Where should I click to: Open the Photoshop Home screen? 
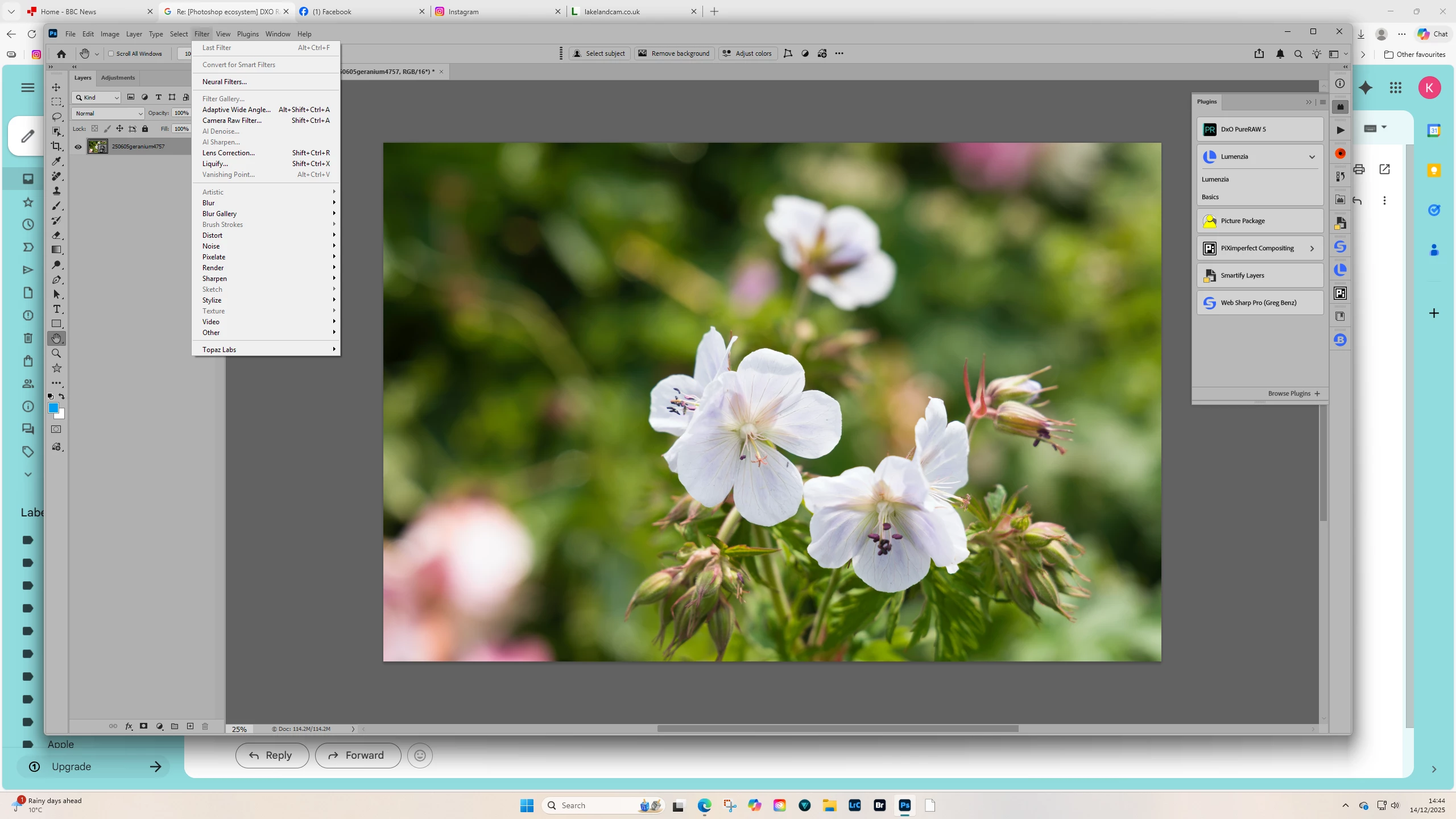[x=61, y=53]
